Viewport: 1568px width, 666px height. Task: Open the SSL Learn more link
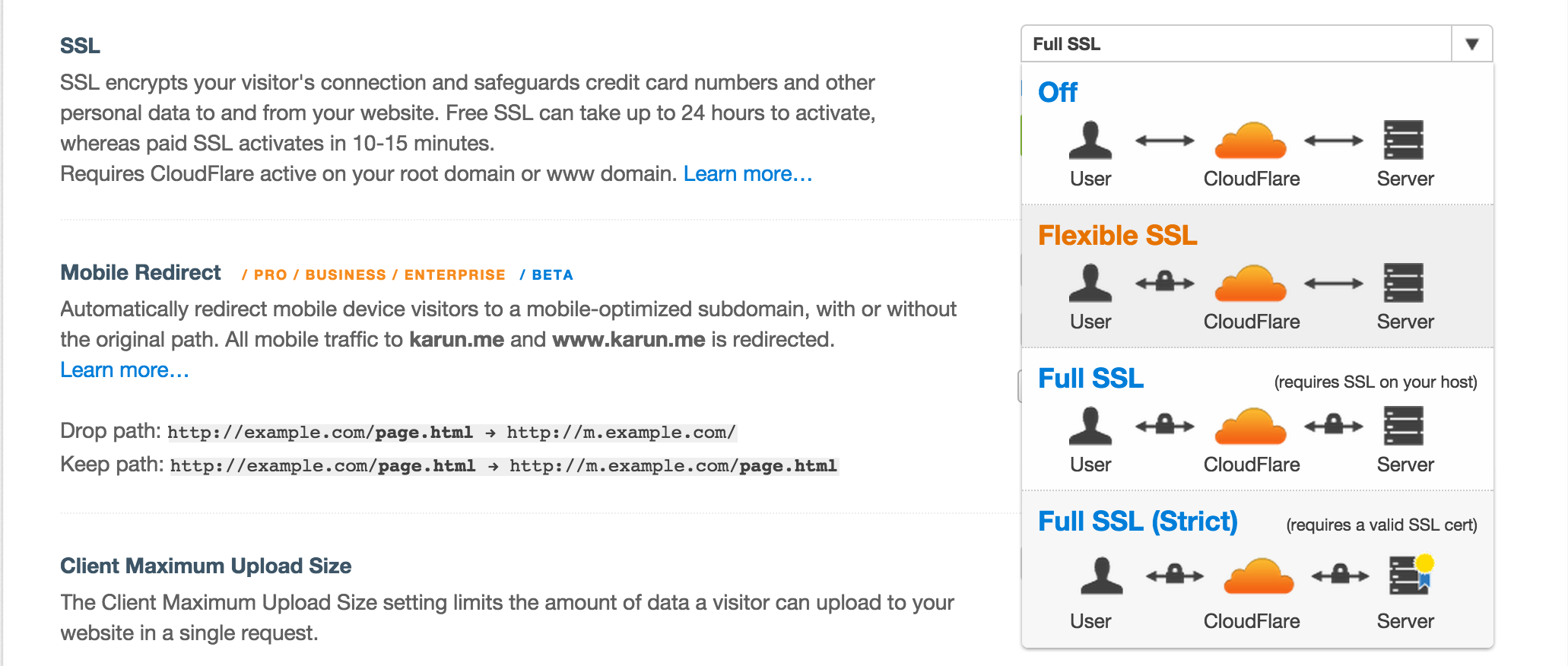coord(747,173)
